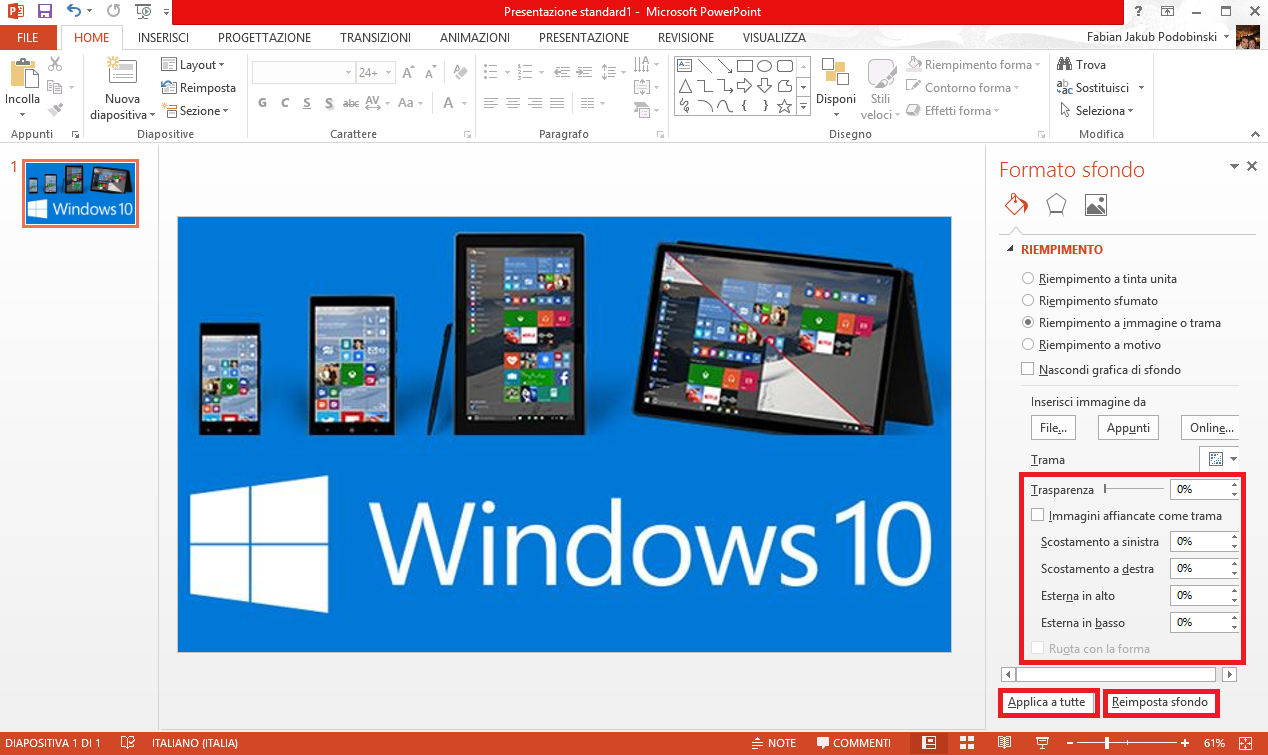Fit slide to window icon next to 61%
The height and width of the screenshot is (755, 1268).
[1246, 743]
